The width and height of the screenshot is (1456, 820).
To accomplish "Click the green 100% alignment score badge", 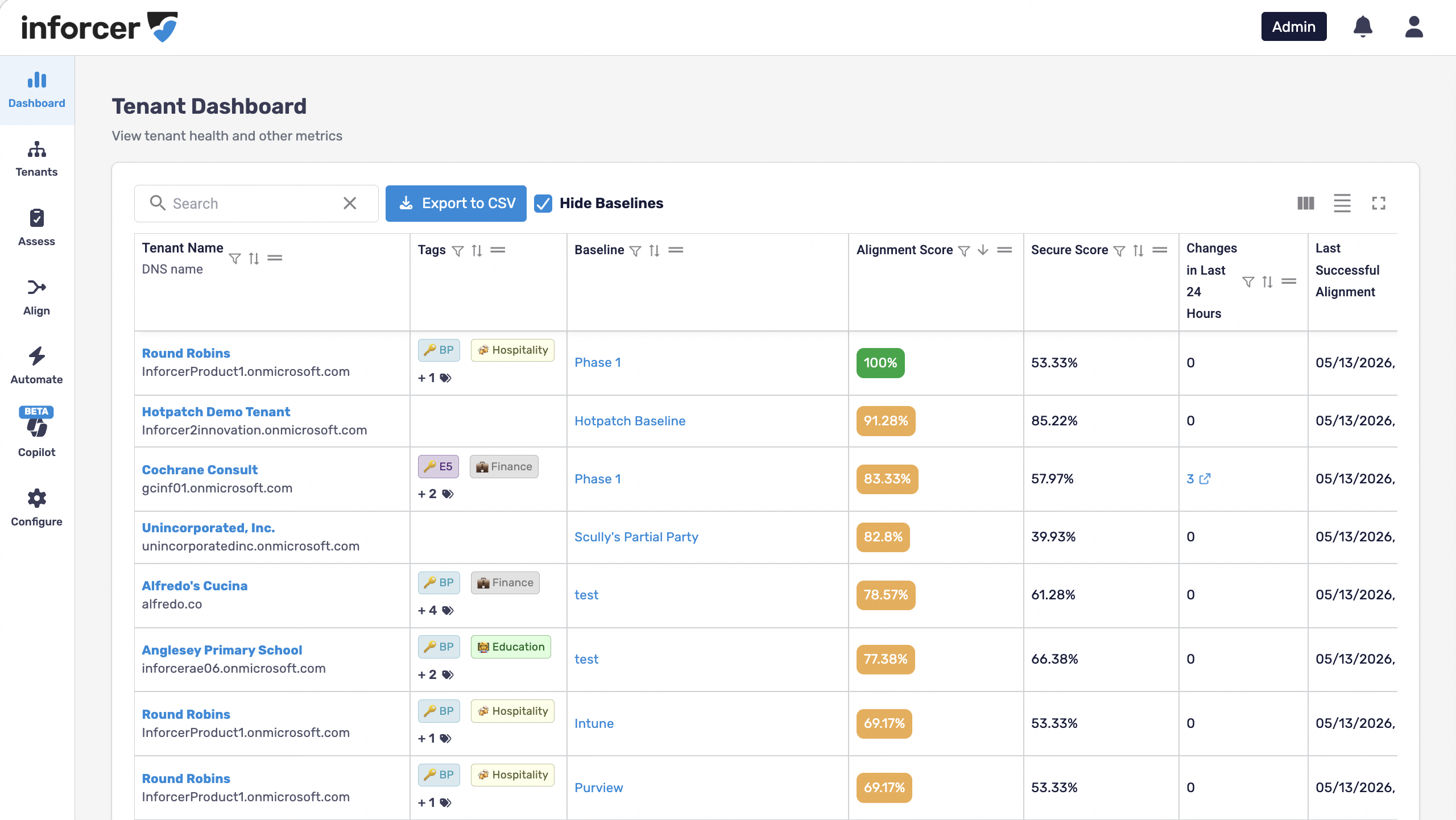I will tap(880, 363).
